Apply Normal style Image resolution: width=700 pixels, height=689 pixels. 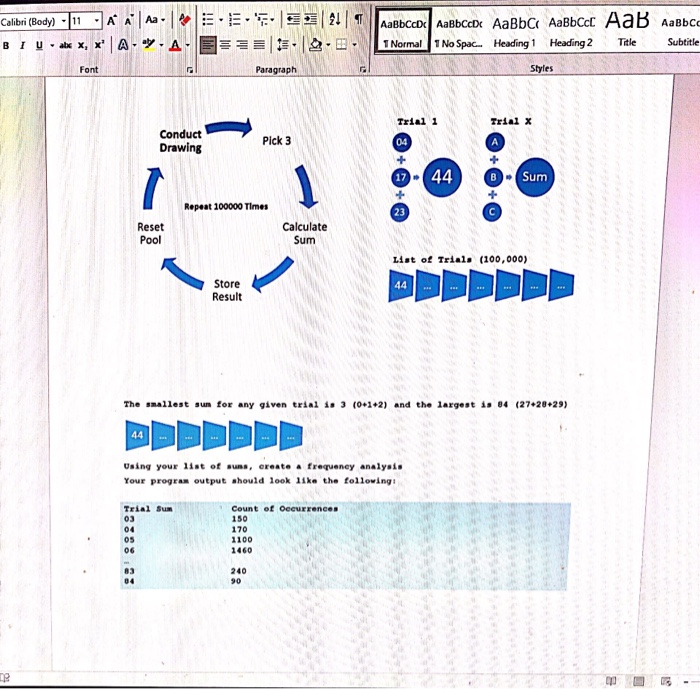point(403,31)
